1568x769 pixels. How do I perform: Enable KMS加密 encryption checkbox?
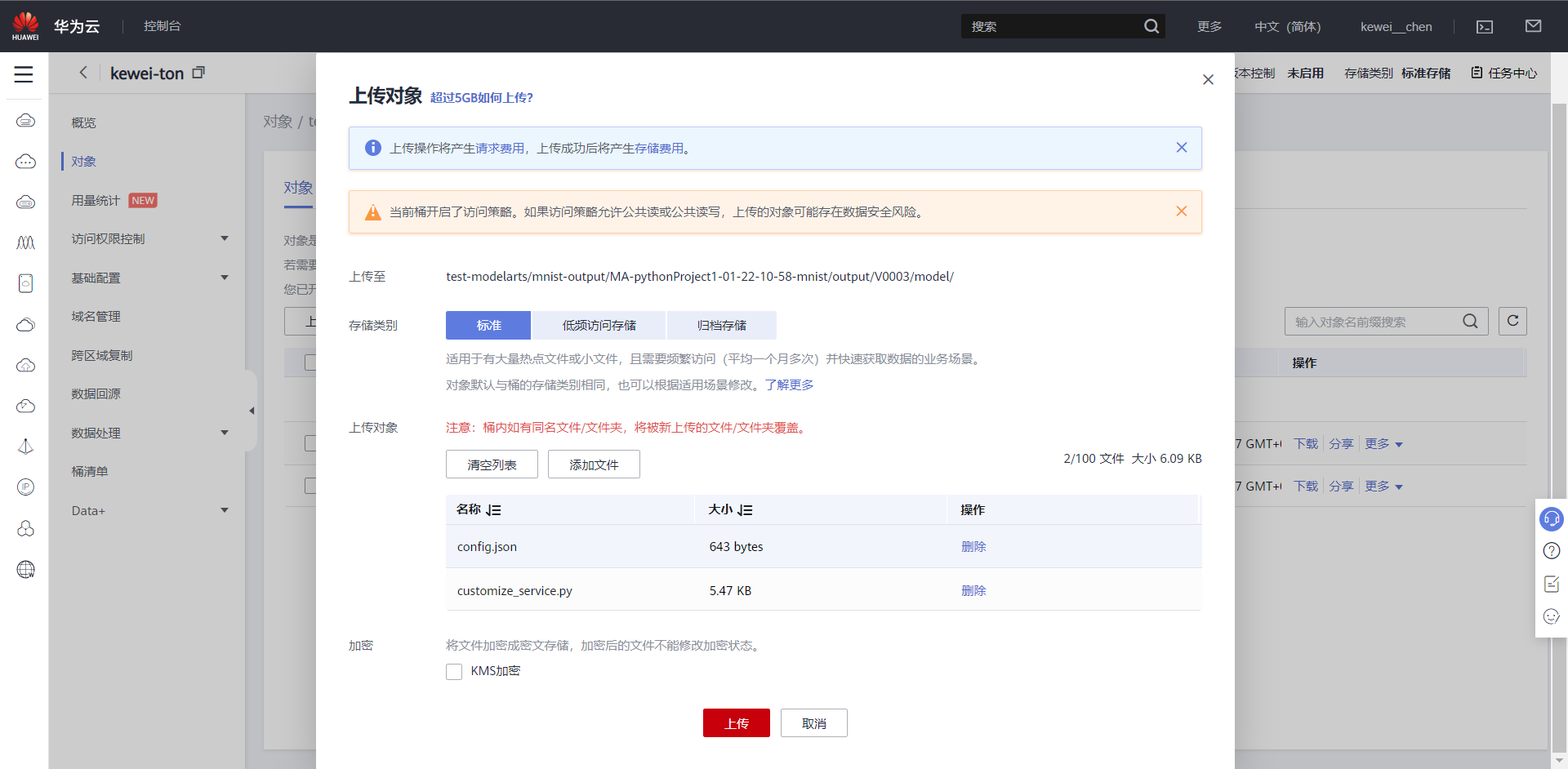[454, 671]
